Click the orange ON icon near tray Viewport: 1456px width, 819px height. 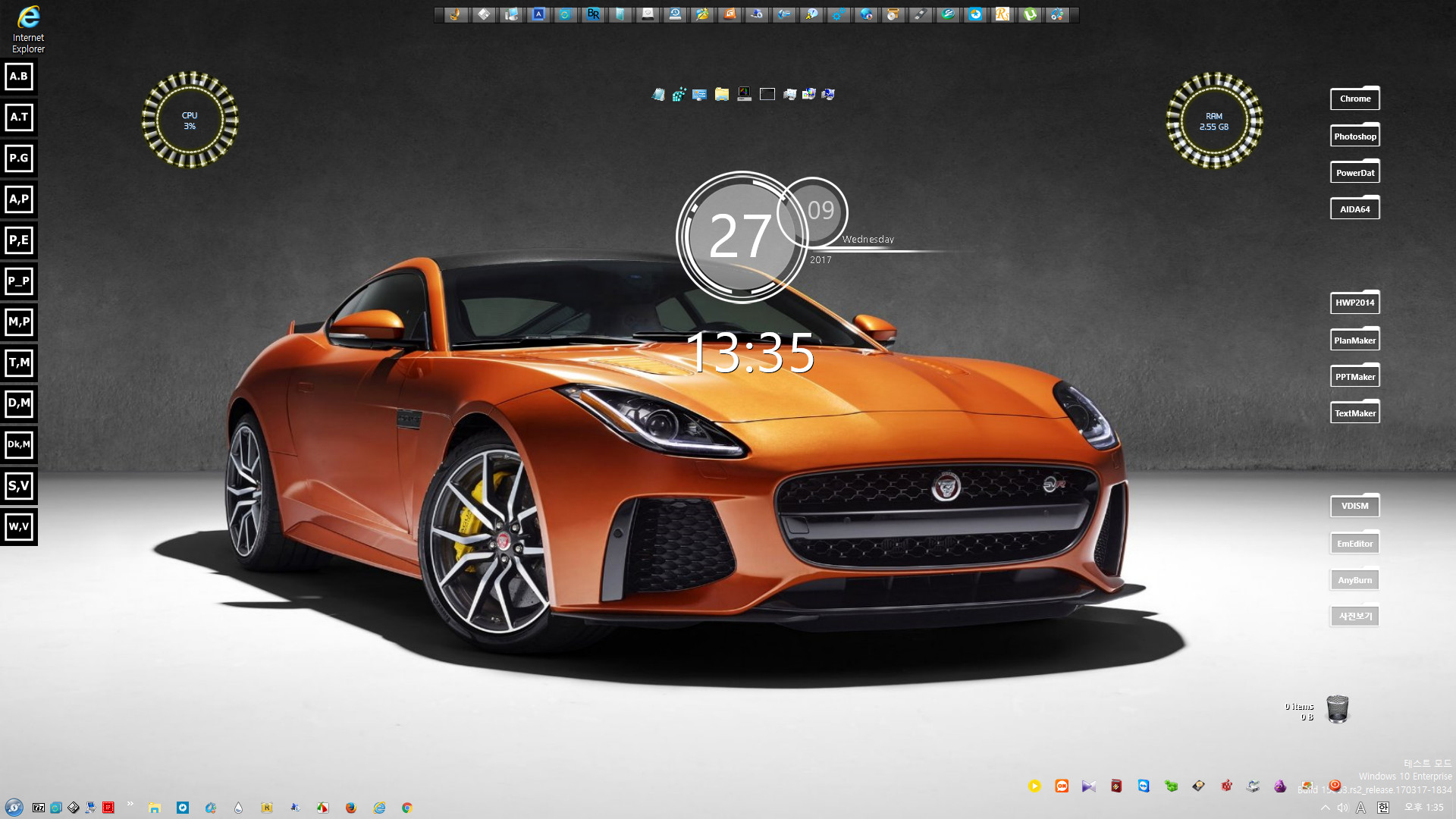click(x=1062, y=786)
